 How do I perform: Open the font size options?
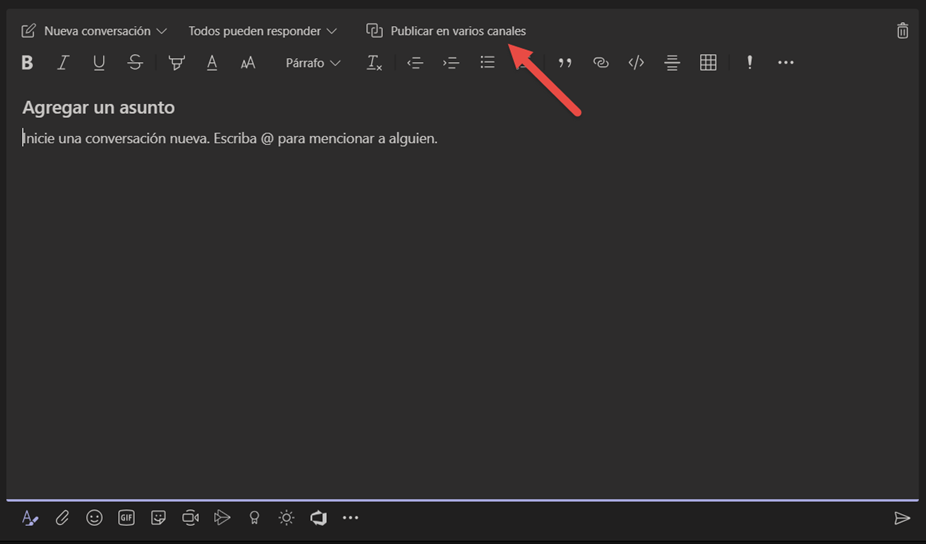[x=248, y=63]
